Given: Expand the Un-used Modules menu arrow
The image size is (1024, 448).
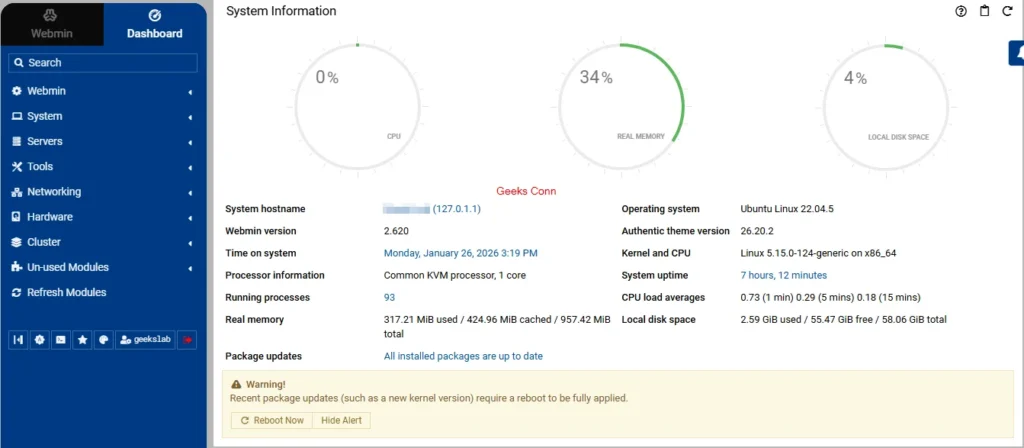Looking at the screenshot, I should 190,269.
